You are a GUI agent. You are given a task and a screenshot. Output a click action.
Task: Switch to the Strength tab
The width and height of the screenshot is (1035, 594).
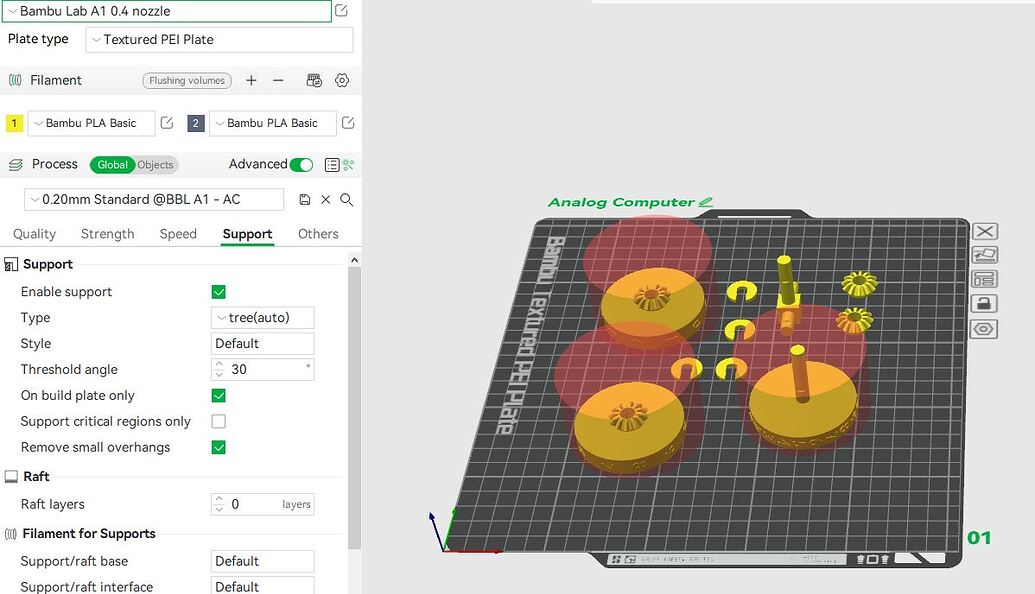click(x=108, y=234)
